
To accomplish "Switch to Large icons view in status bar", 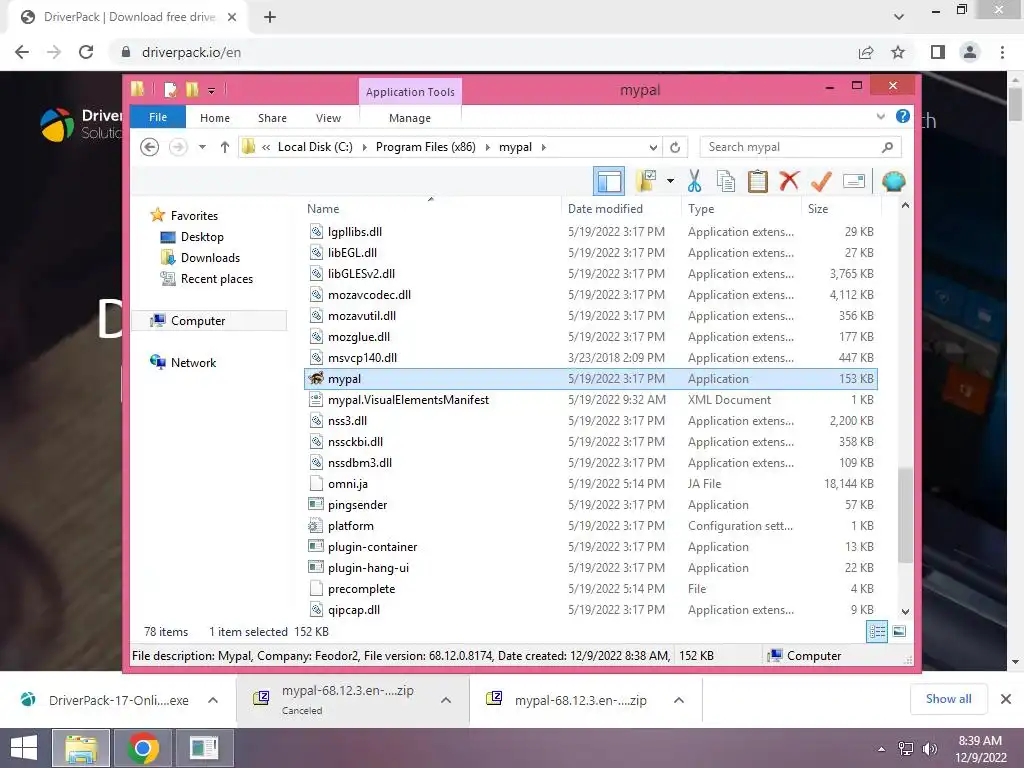I will pos(899,632).
